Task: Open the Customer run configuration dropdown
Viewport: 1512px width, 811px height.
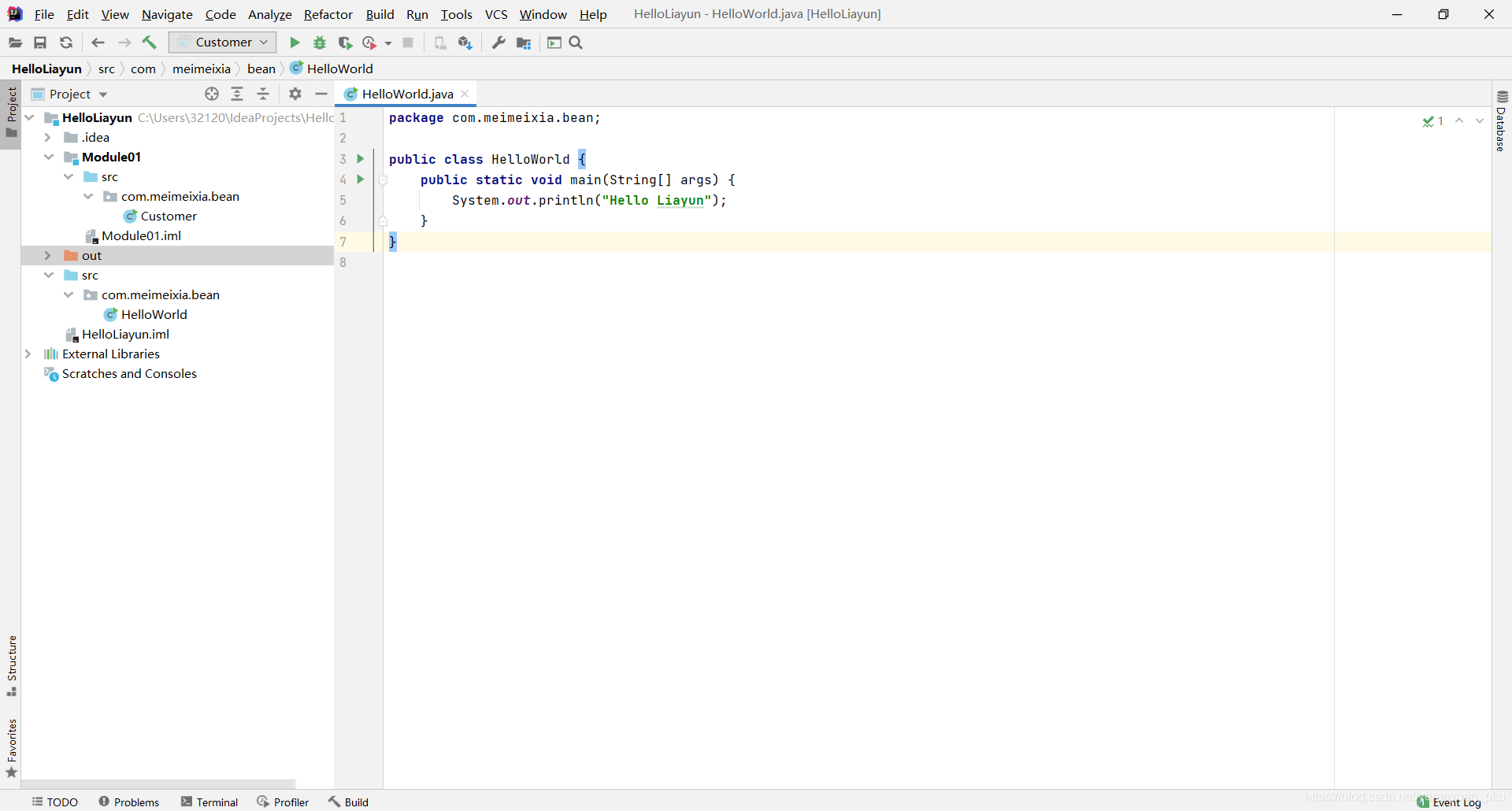Action: pyautogui.click(x=223, y=43)
